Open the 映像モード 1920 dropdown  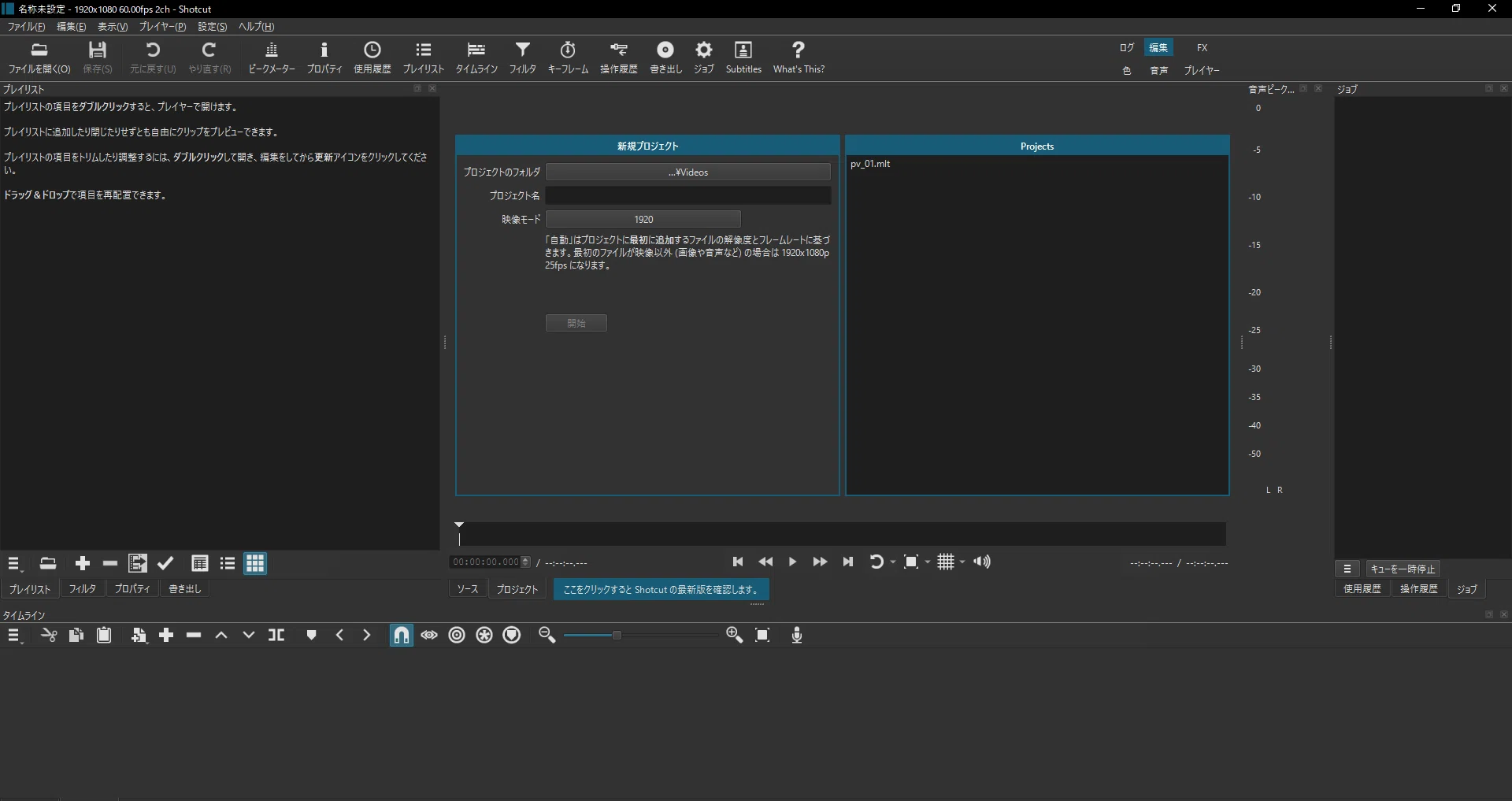[x=643, y=219]
